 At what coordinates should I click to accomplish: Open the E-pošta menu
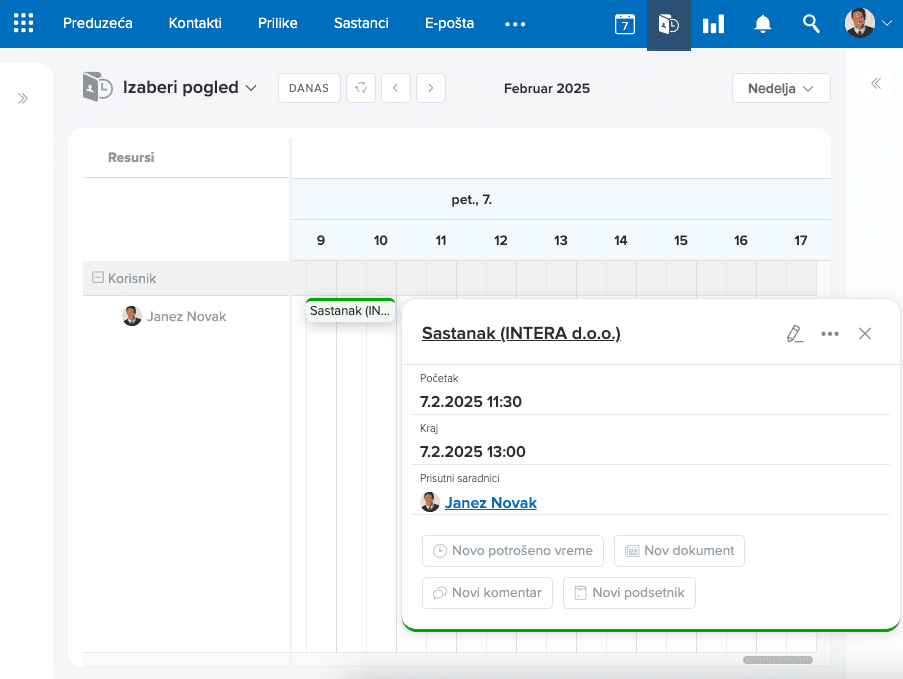coord(449,23)
